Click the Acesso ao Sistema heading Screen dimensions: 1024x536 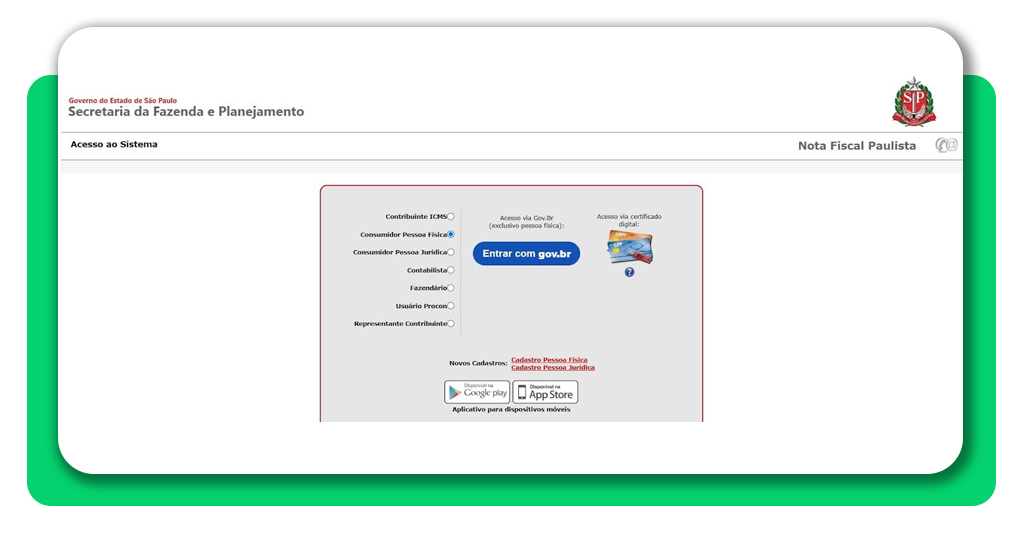click(x=114, y=145)
